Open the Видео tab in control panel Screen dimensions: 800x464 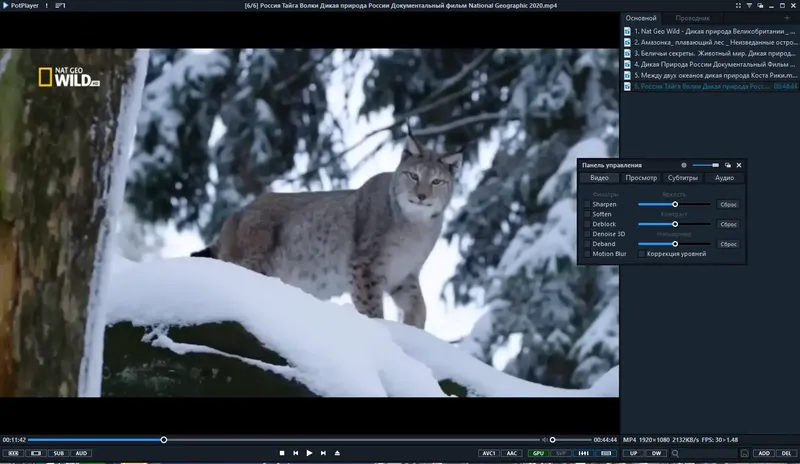(x=599, y=178)
